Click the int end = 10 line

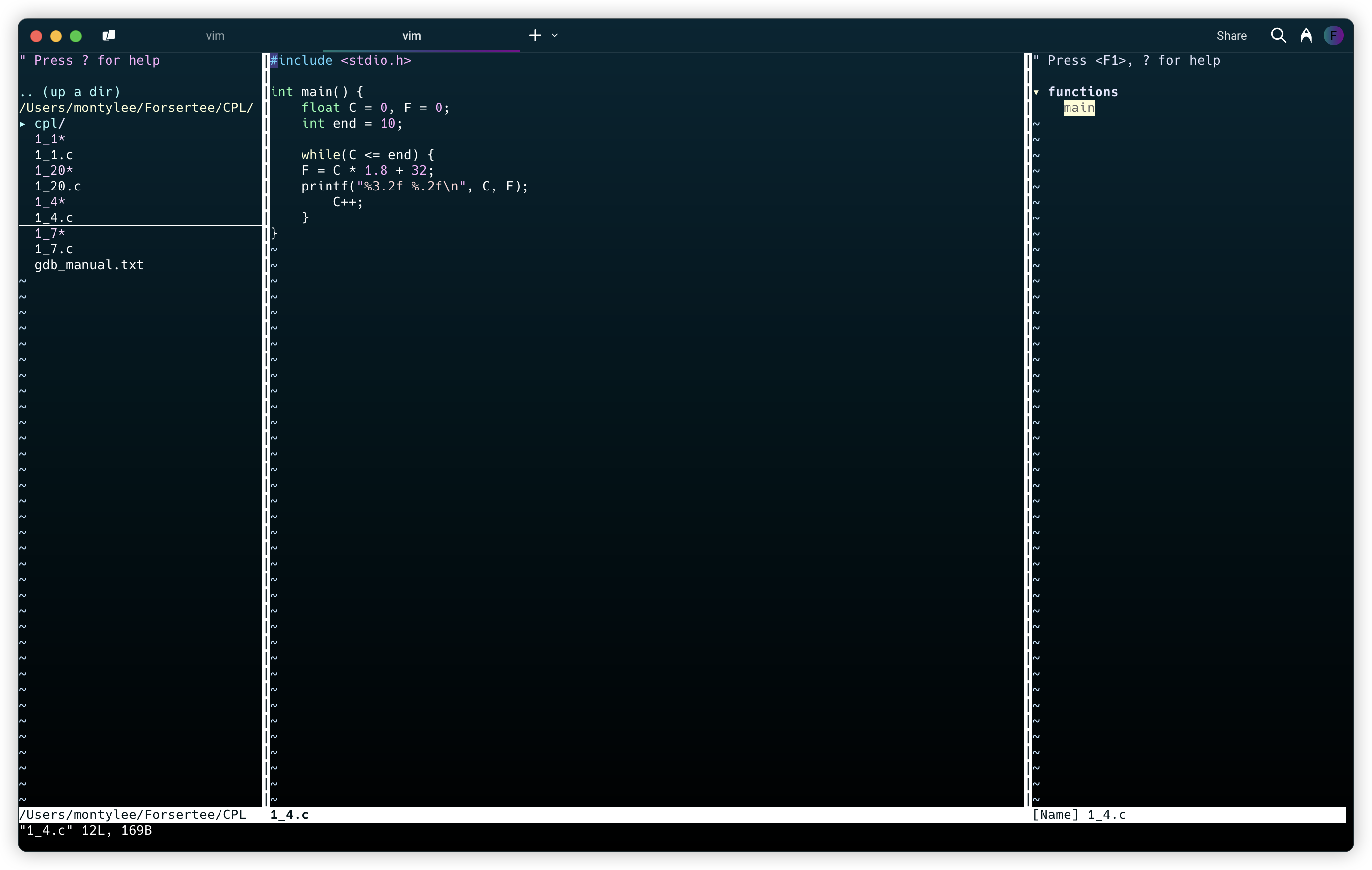[x=352, y=123]
